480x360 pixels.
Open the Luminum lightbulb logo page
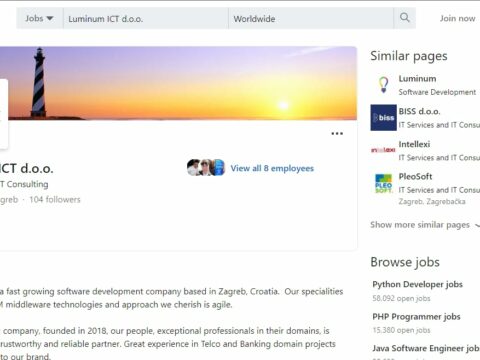[383, 85]
